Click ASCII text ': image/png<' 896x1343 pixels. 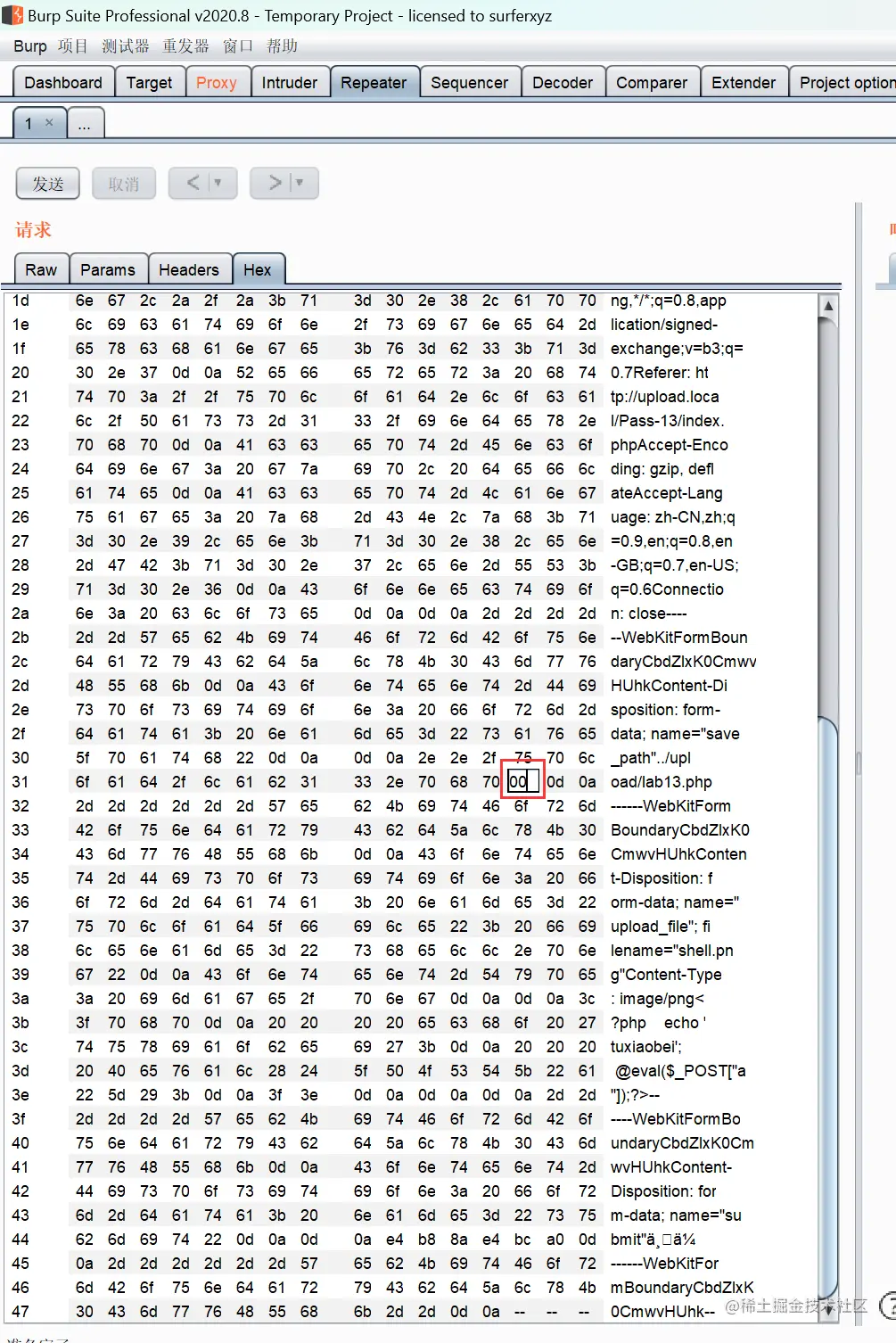[657, 999]
